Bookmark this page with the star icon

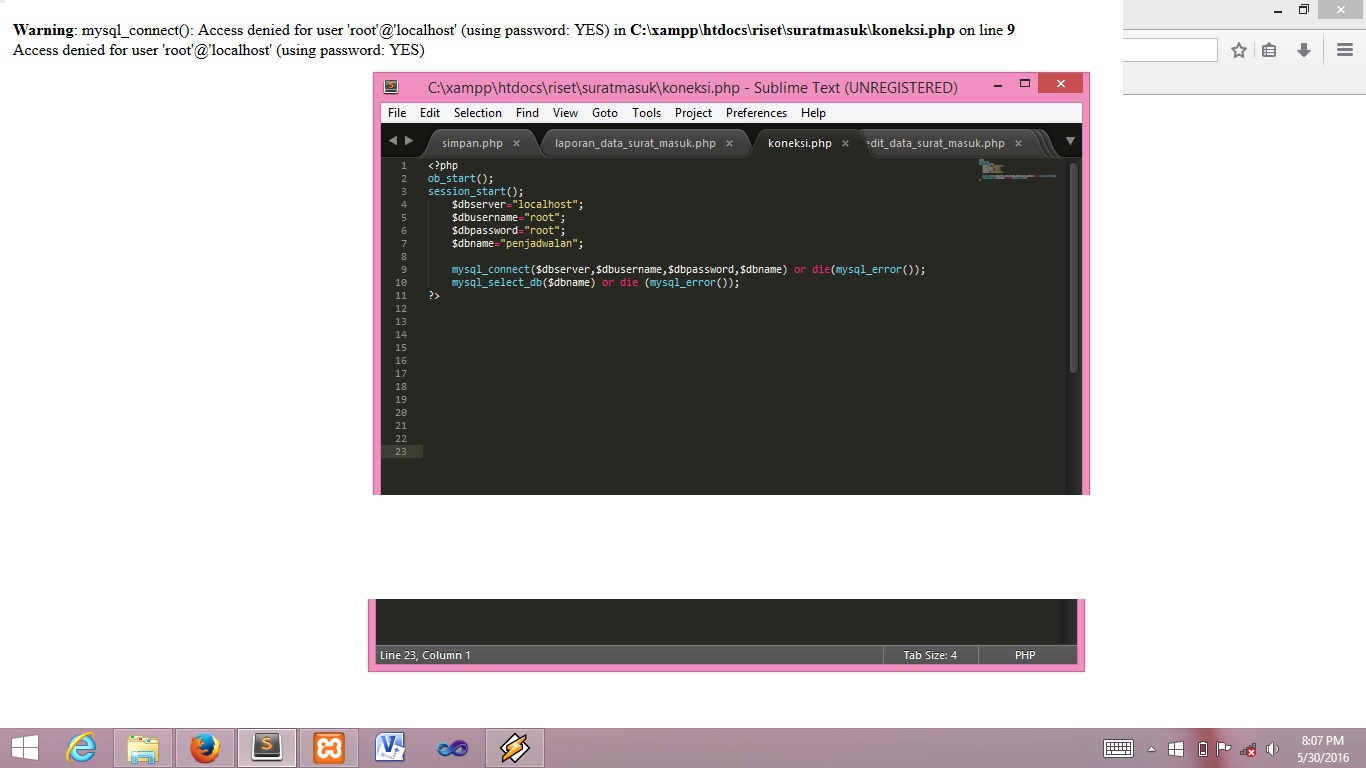coord(1239,50)
